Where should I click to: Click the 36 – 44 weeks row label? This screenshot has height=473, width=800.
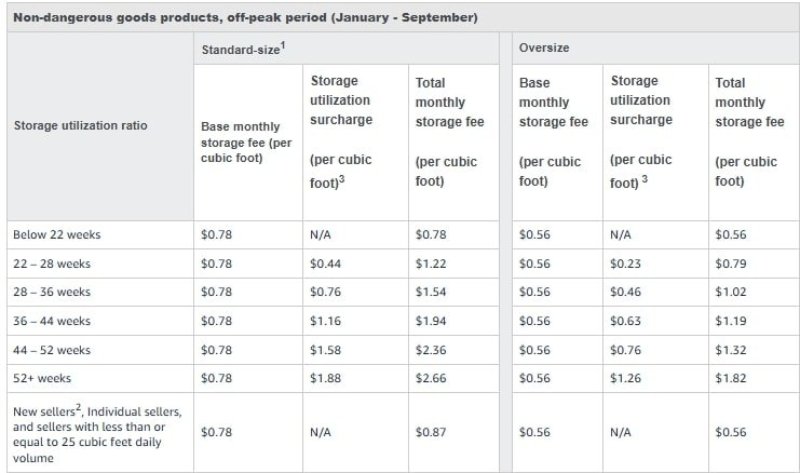(52, 322)
